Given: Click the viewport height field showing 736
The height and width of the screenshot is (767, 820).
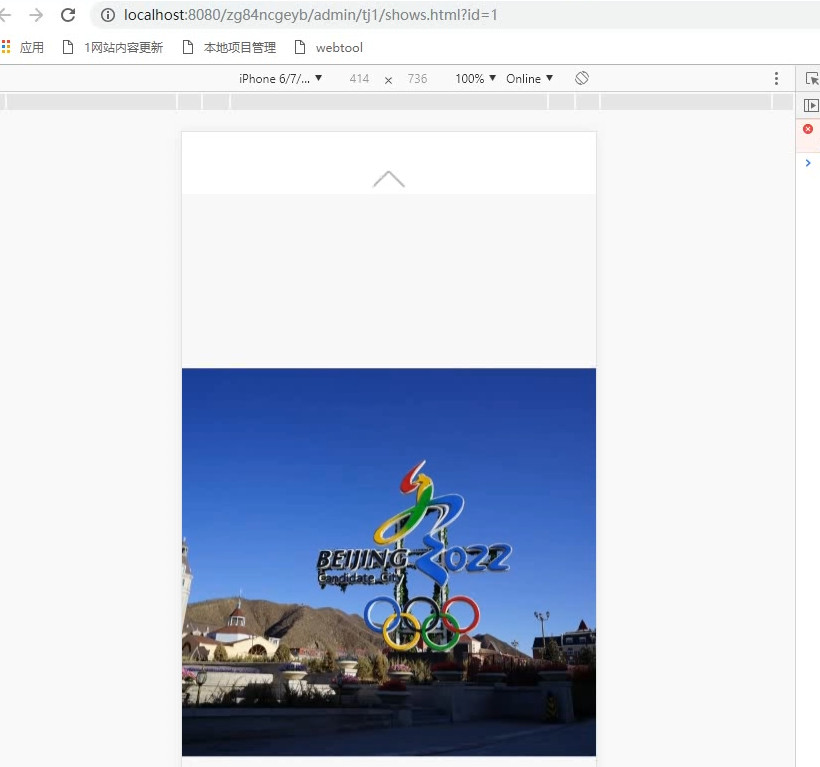Looking at the screenshot, I should [417, 78].
